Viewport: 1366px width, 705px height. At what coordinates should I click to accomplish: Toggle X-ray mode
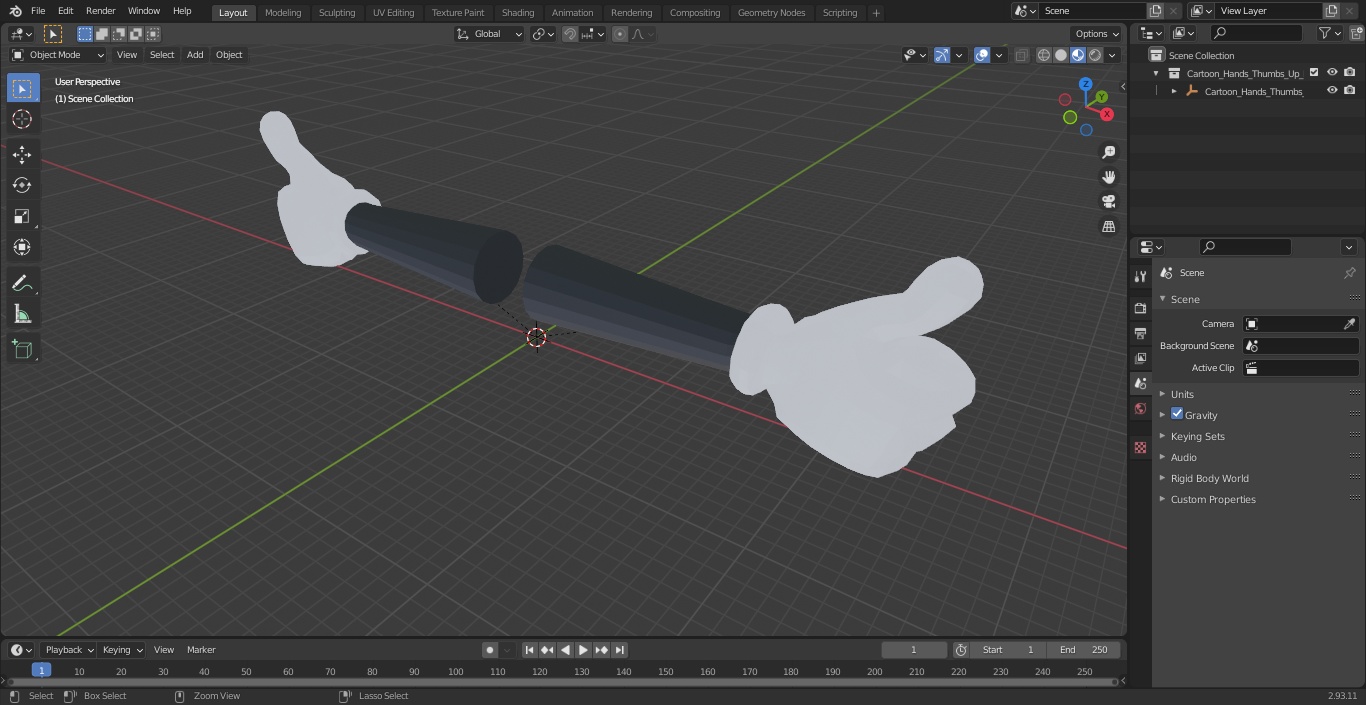pyautogui.click(x=1021, y=55)
